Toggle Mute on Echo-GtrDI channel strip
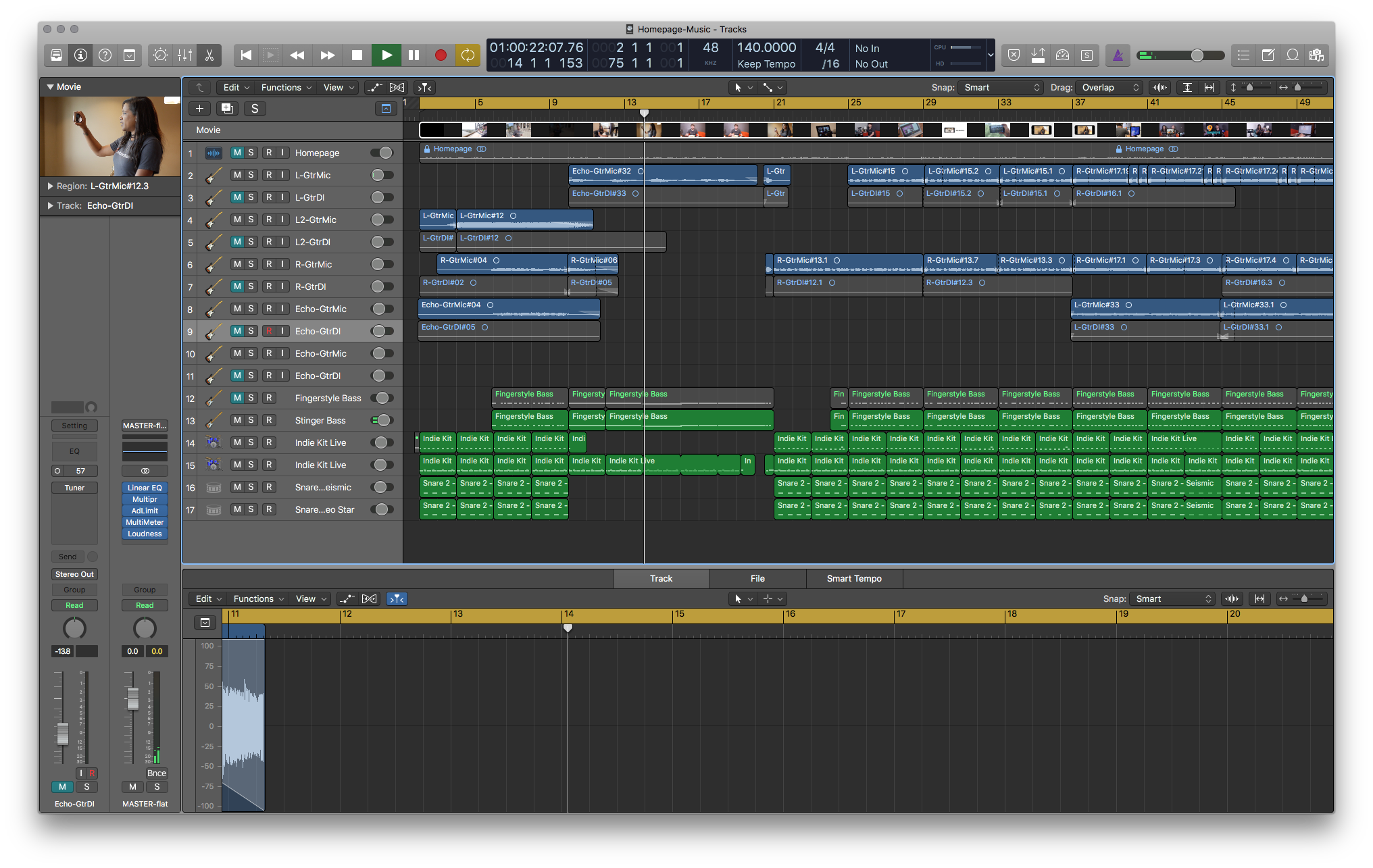1373x868 pixels. tap(63, 787)
